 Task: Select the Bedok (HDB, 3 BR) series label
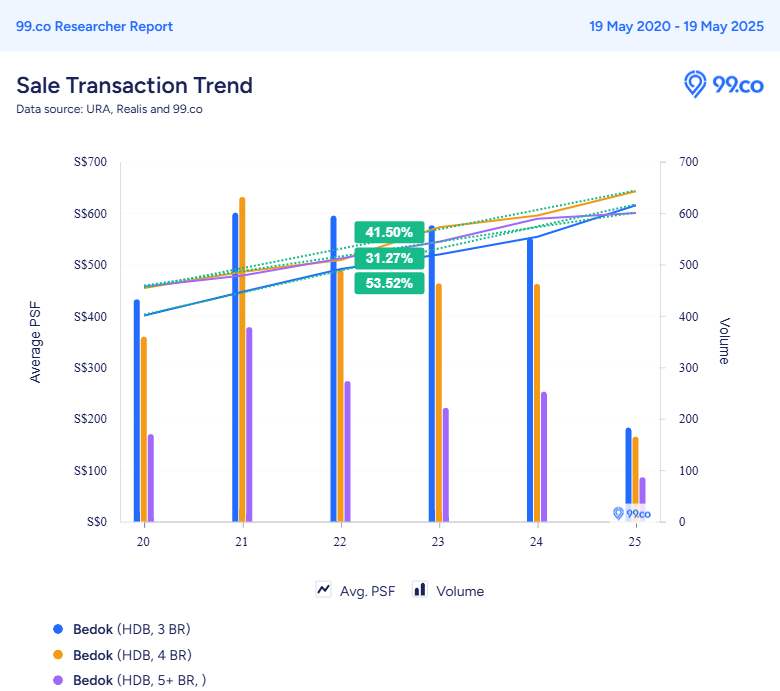132,629
